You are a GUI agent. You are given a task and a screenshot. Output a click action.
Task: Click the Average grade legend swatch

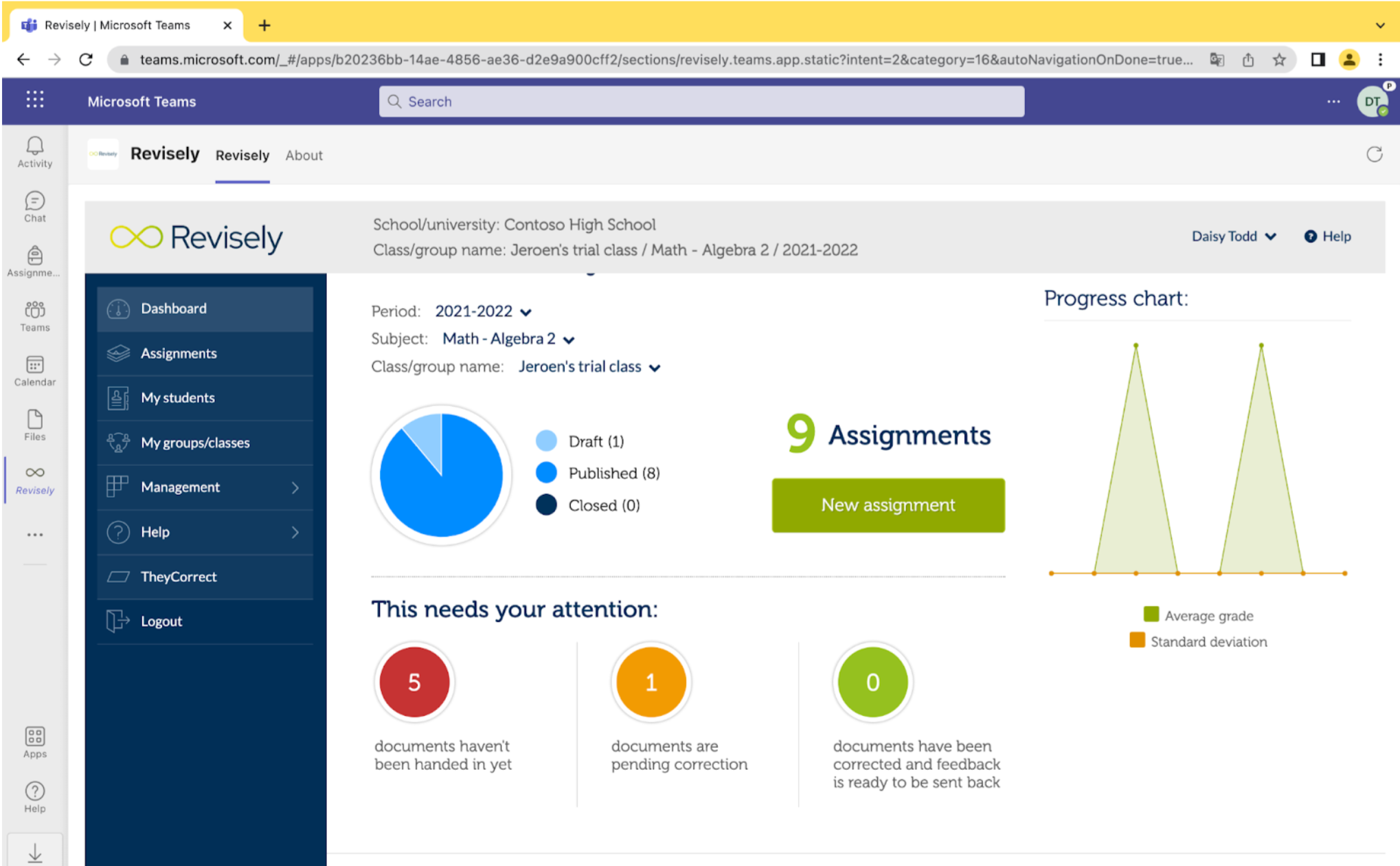(1151, 614)
